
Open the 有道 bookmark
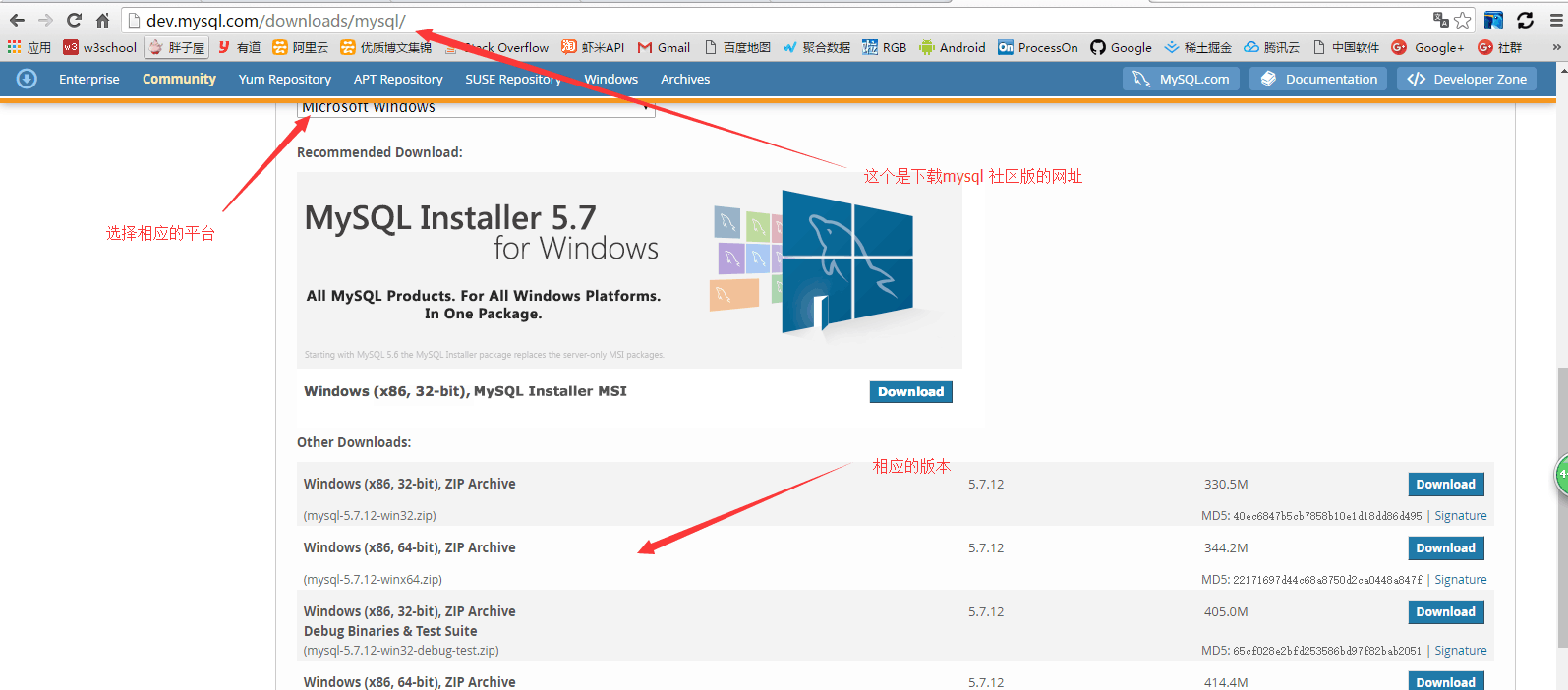(239, 47)
